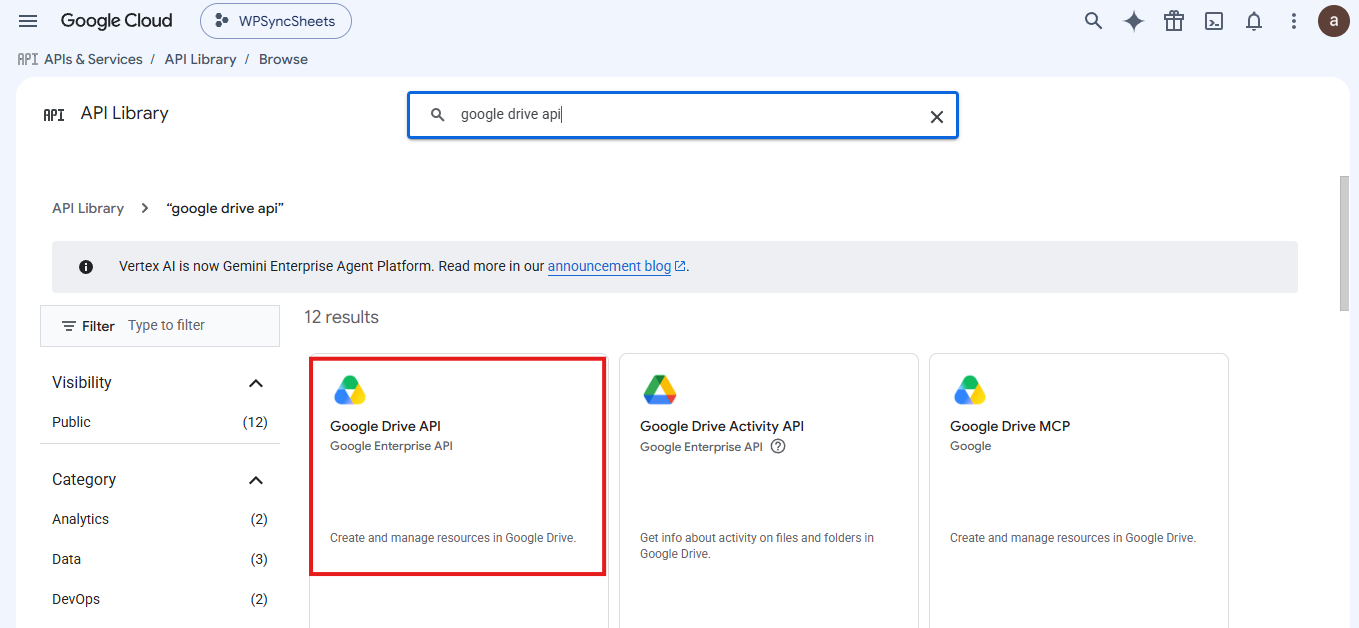Viewport: 1359px width, 628px height.
Task: Collapse the Visibility section
Action: click(x=256, y=383)
